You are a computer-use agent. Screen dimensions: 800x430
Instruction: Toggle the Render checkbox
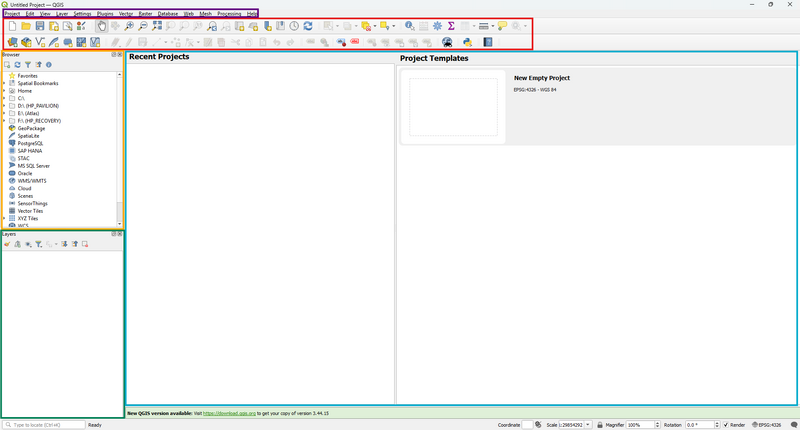coord(726,425)
